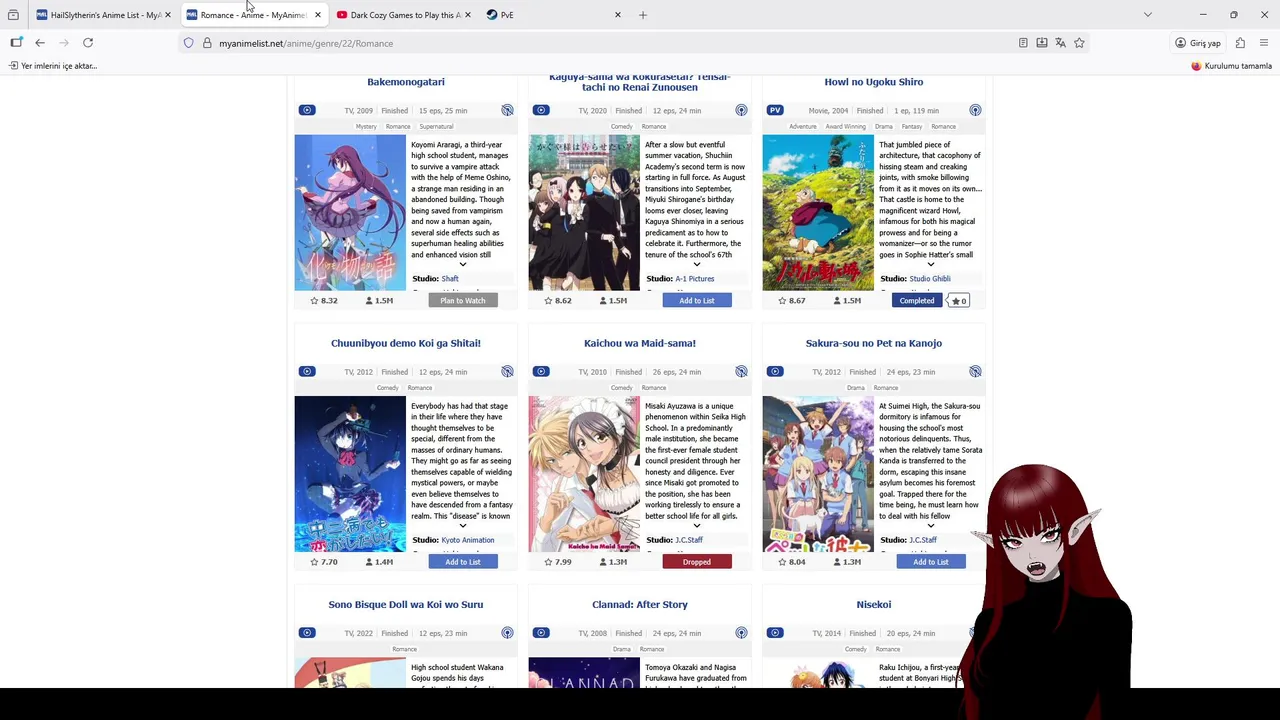Expand the Howl no Ugoku Shiro synopsis arrow
The image size is (1280, 720).
930,265
